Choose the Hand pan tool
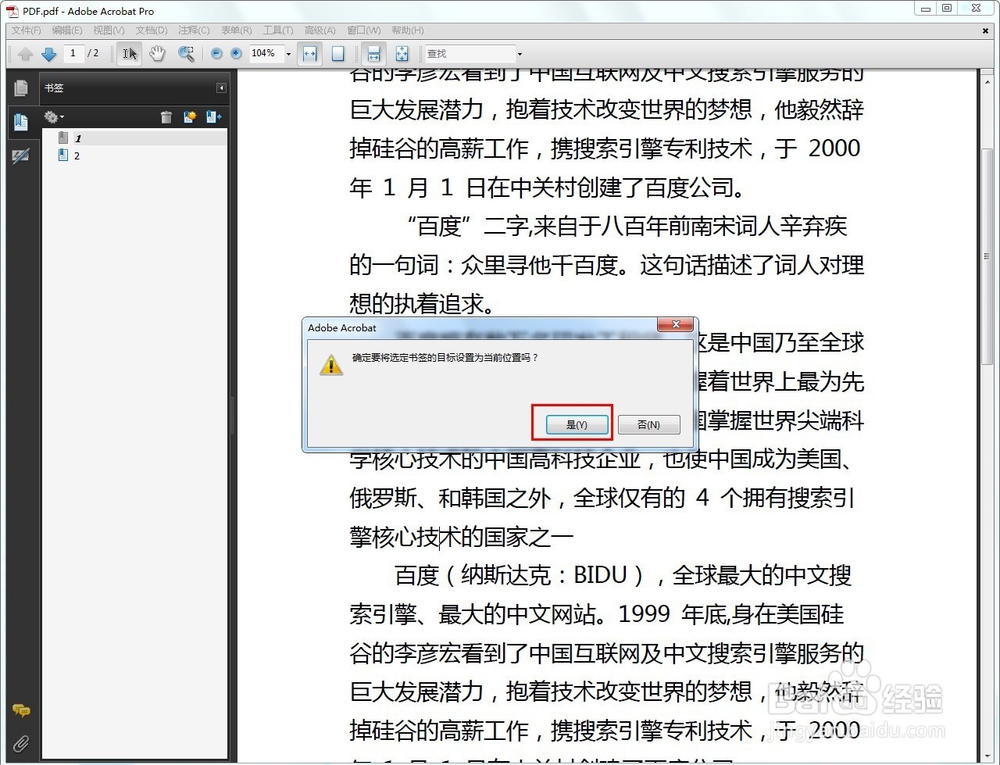 coord(157,54)
